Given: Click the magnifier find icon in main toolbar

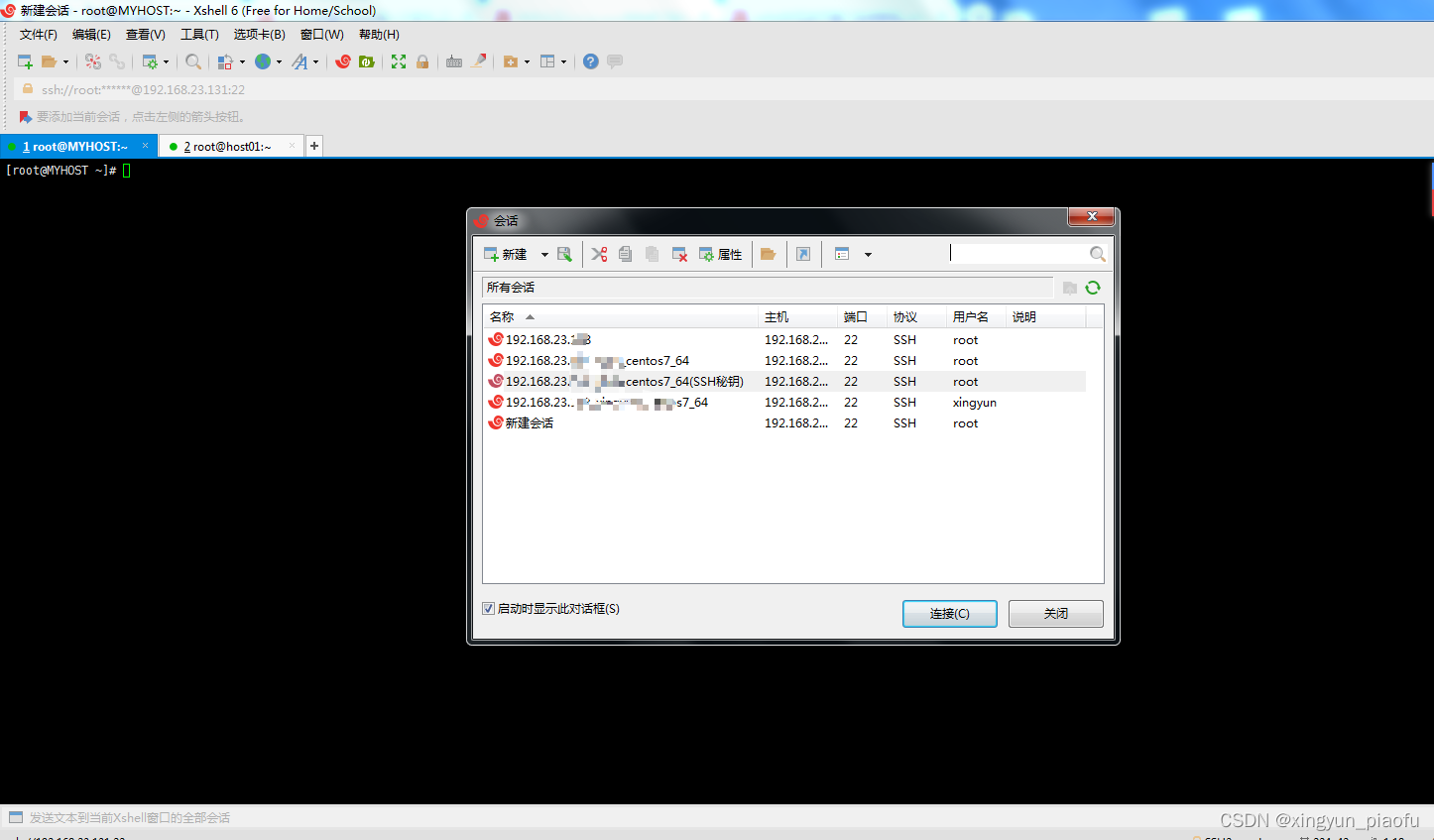Looking at the screenshot, I should [x=193, y=61].
